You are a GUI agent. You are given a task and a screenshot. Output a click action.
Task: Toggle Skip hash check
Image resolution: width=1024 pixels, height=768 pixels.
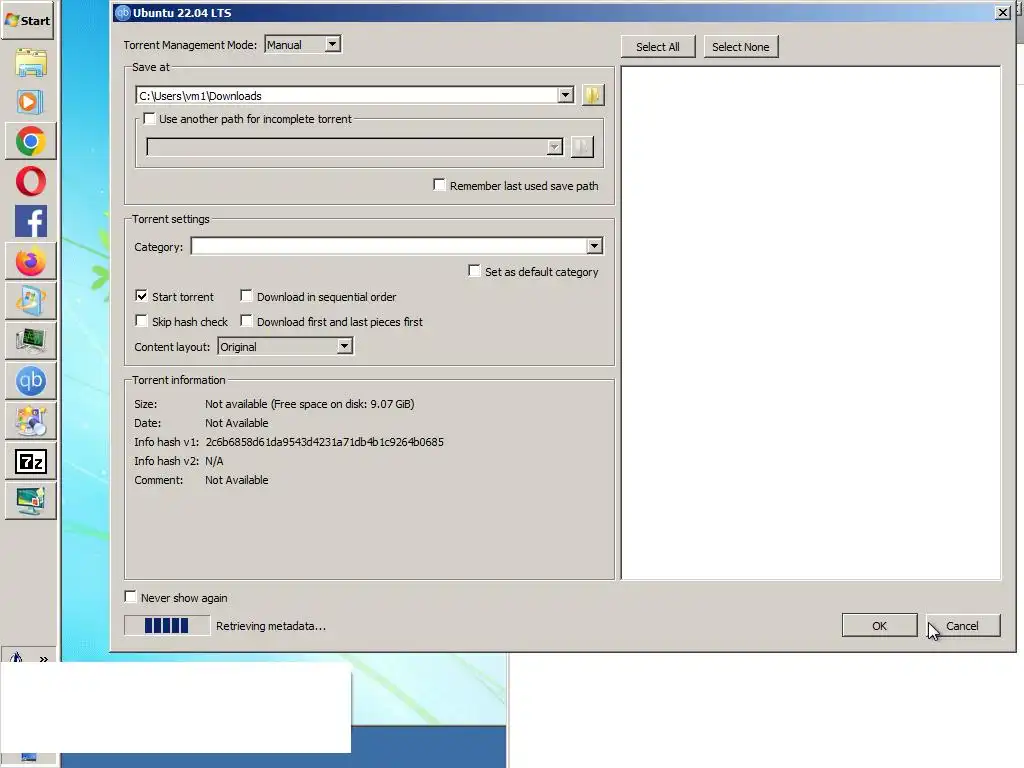(141, 321)
